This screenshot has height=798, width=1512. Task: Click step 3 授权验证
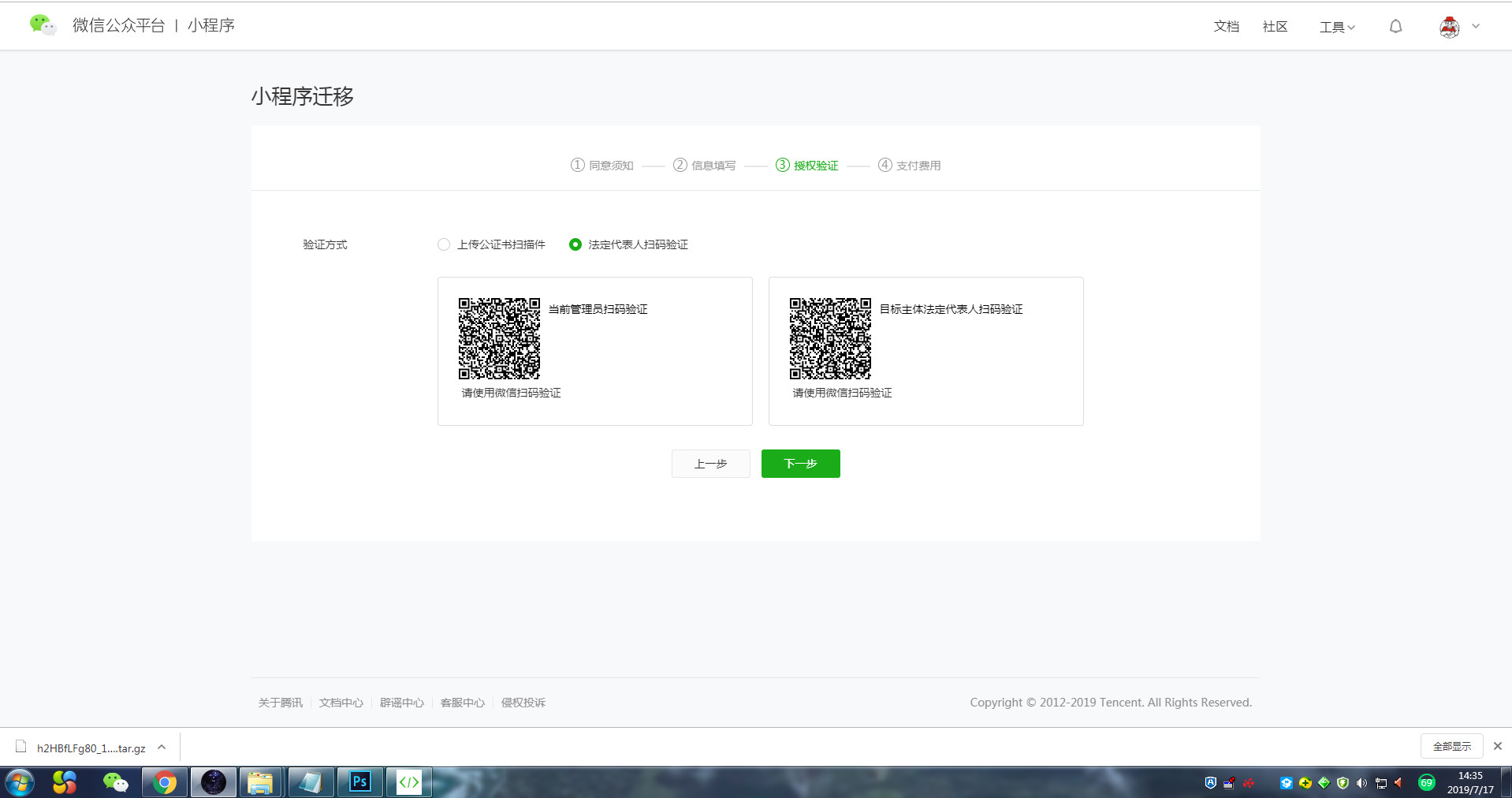click(807, 165)
